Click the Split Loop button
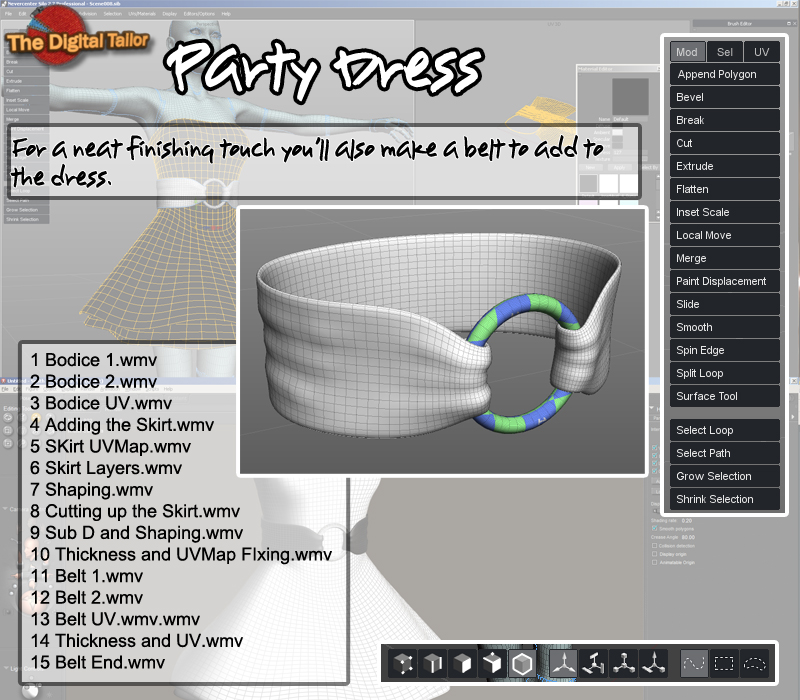Viewport: 800px width, 700px height. click(724, 373)
